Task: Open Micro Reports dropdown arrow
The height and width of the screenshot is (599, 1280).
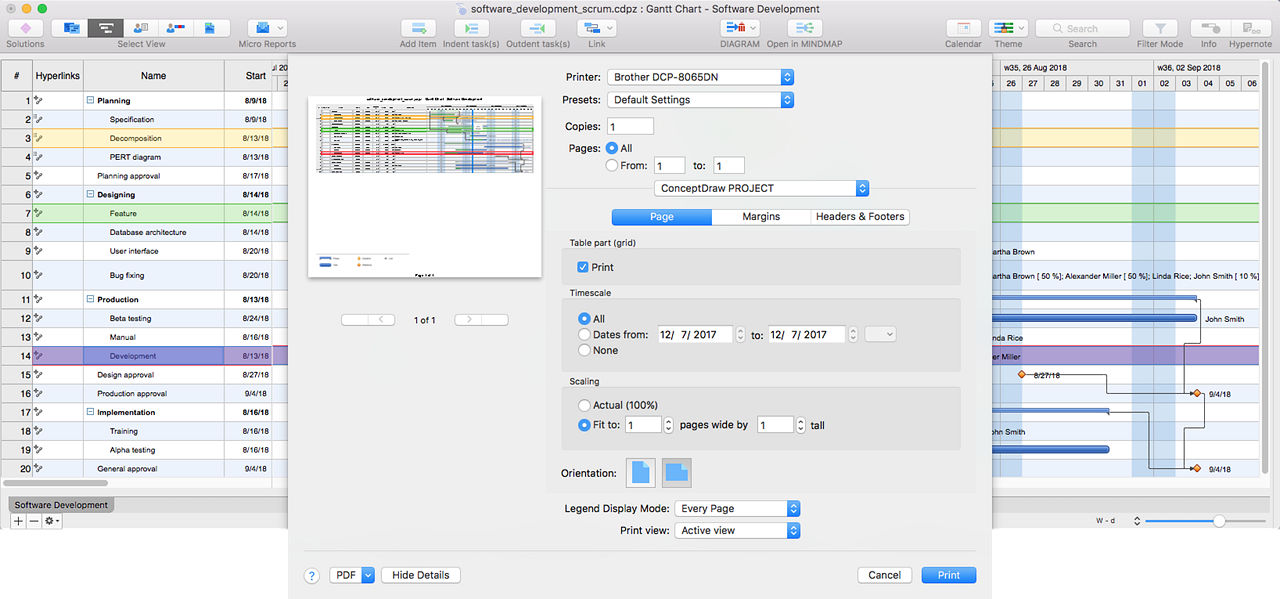Action: point(281,28)
